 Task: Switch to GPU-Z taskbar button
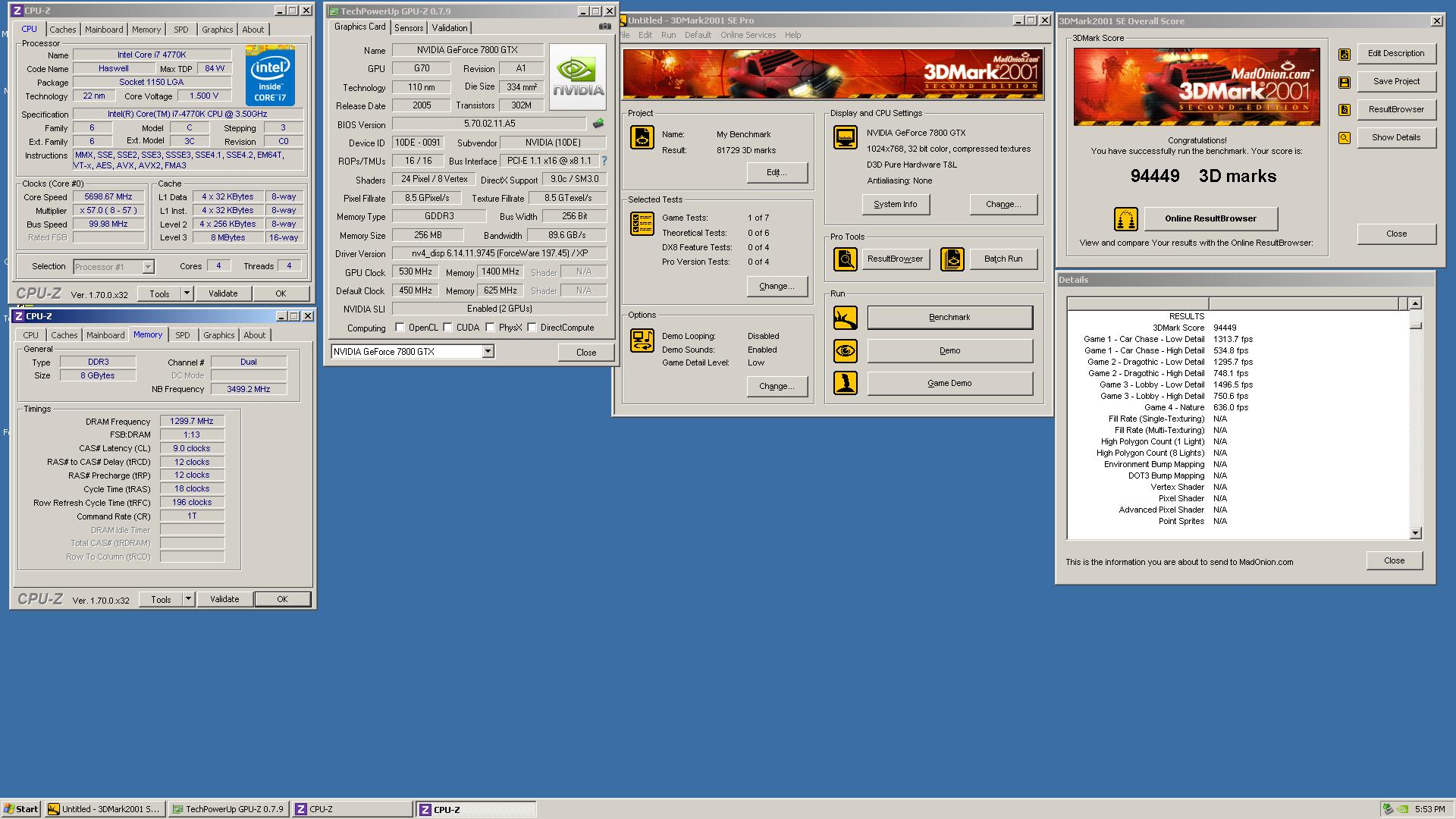pos(229,809)
